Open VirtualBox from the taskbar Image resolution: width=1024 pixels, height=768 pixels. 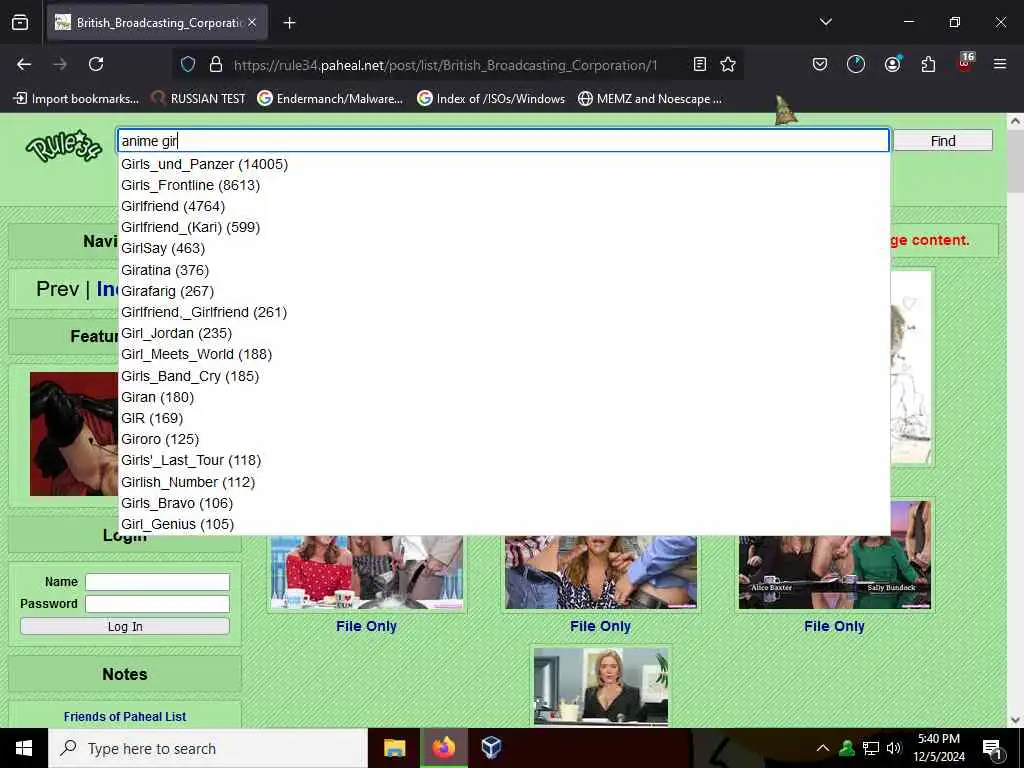[x=491, y=748]
